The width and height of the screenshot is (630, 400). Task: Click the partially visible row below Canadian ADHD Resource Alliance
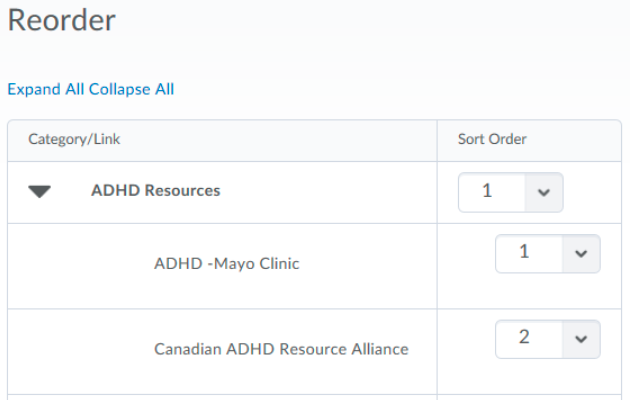click(222, 395)
